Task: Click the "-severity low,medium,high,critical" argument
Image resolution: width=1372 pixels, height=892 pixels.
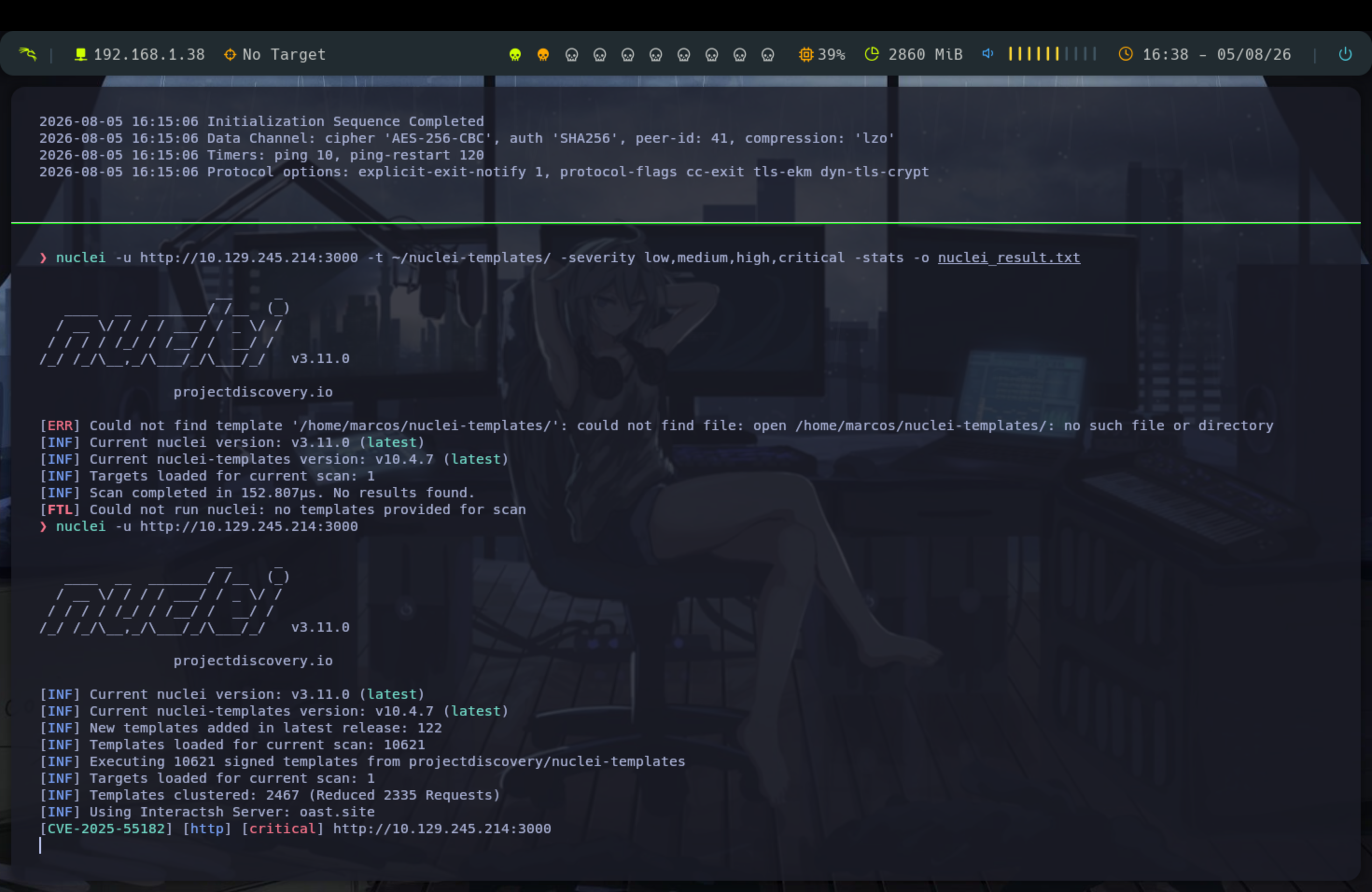Action: tap(703, 258)
